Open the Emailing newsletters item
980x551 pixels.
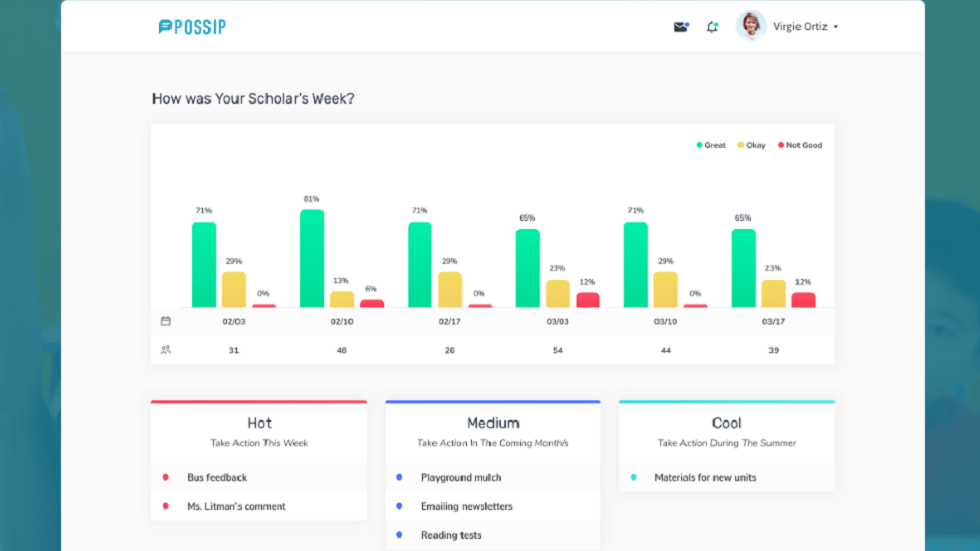pyautogui.click(x=492, y=506)
